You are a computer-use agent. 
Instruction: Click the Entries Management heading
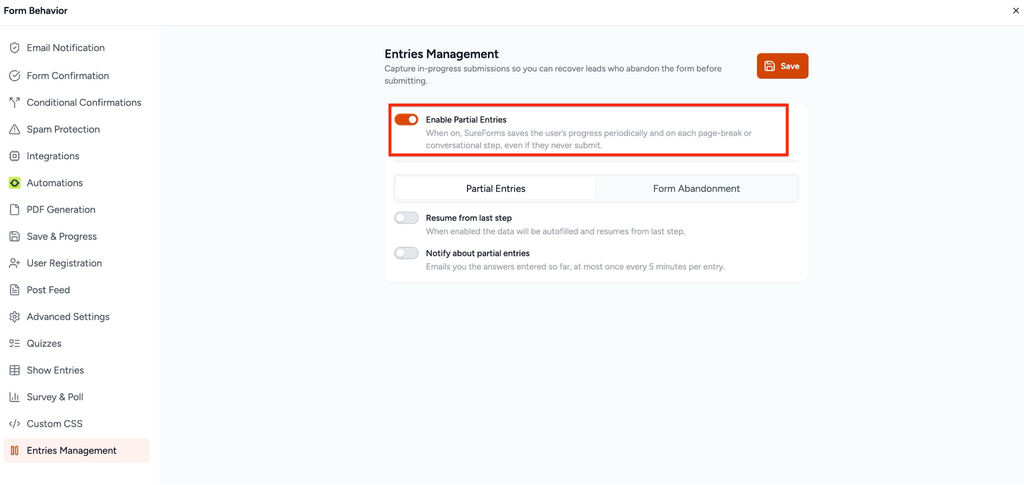point(441,54)
